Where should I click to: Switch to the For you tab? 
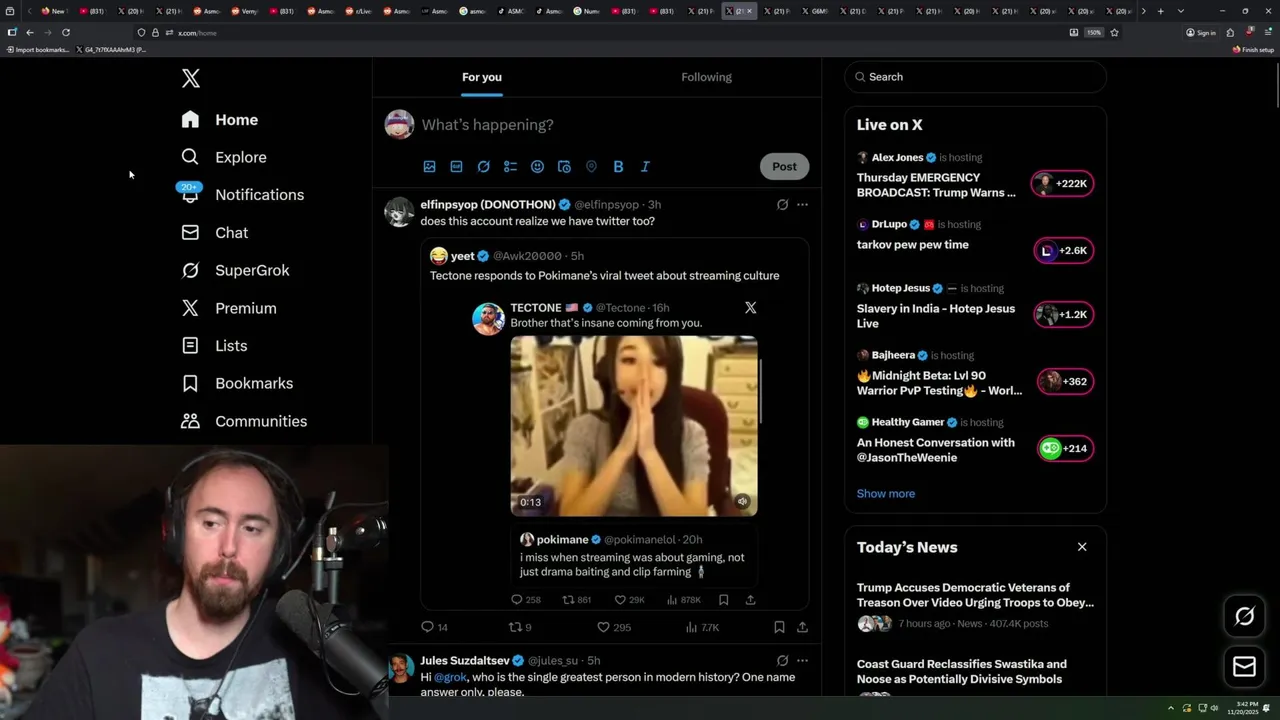482,77
